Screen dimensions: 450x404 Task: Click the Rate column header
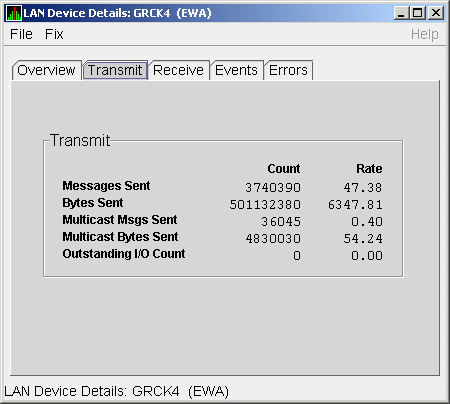tap(369, 169)
